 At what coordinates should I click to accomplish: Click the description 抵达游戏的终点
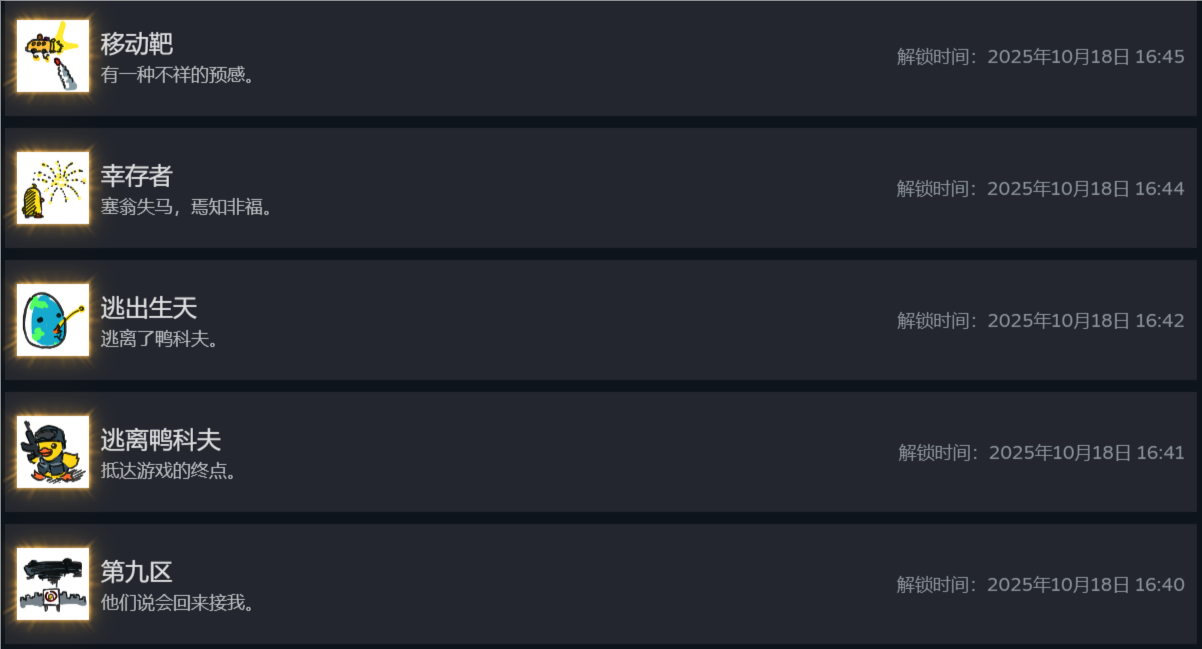170,471
